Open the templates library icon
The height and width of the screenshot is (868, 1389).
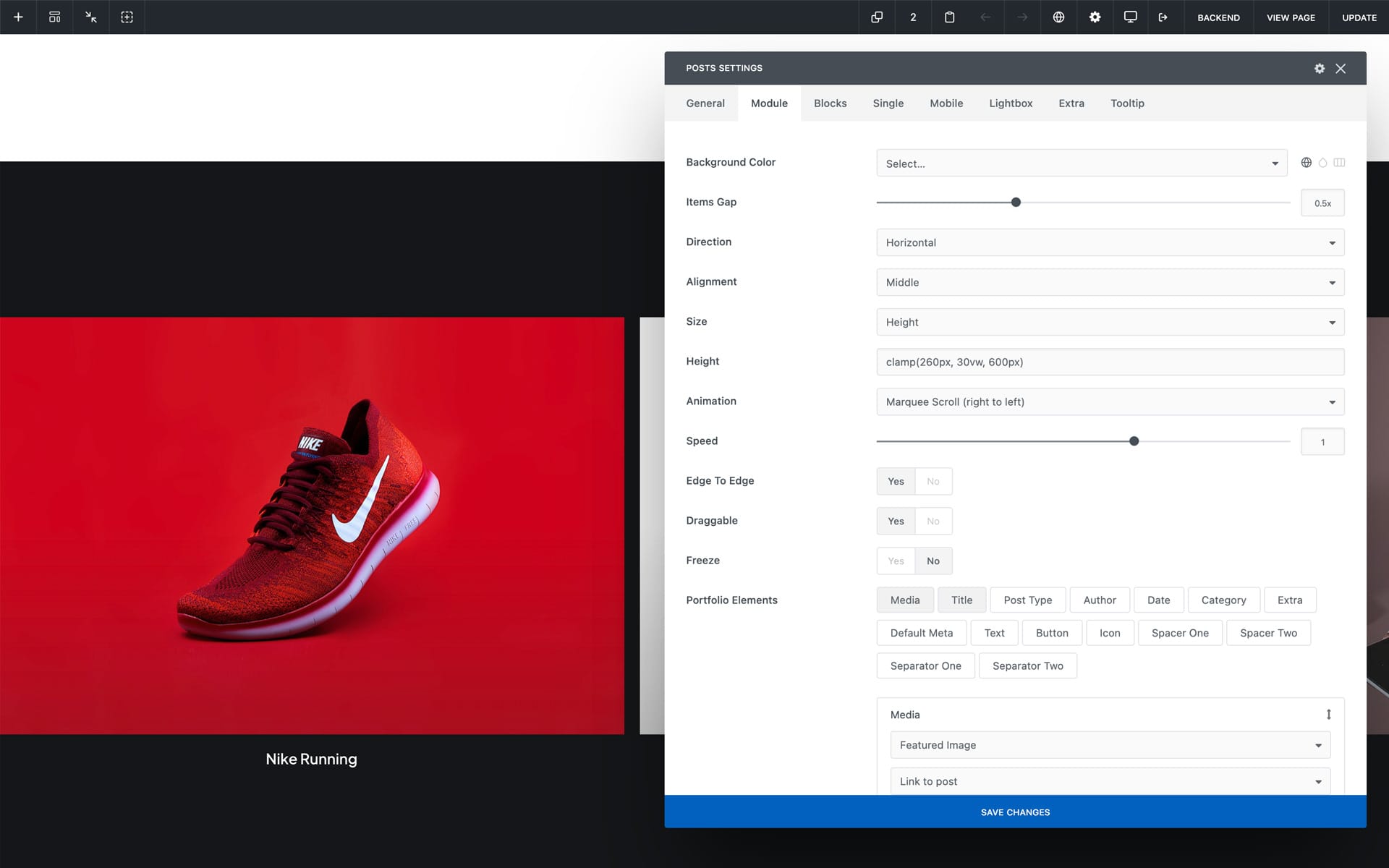[x=54, y=17]
